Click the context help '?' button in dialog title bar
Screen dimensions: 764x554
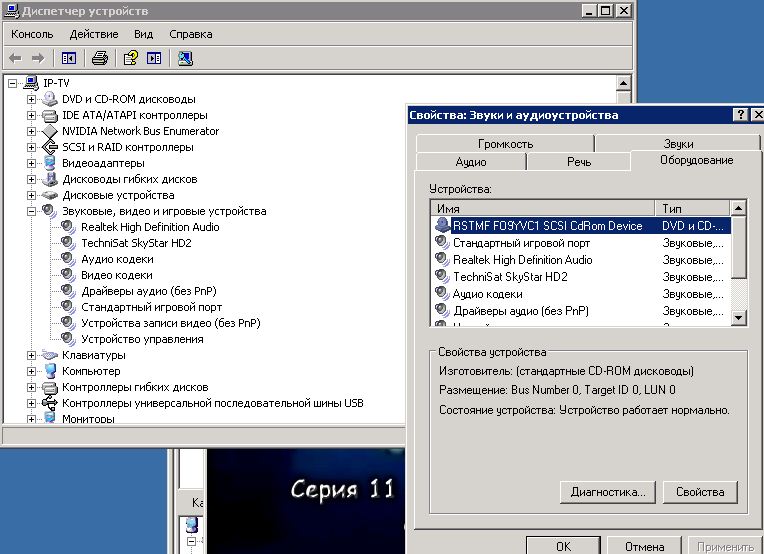[740, 115]
